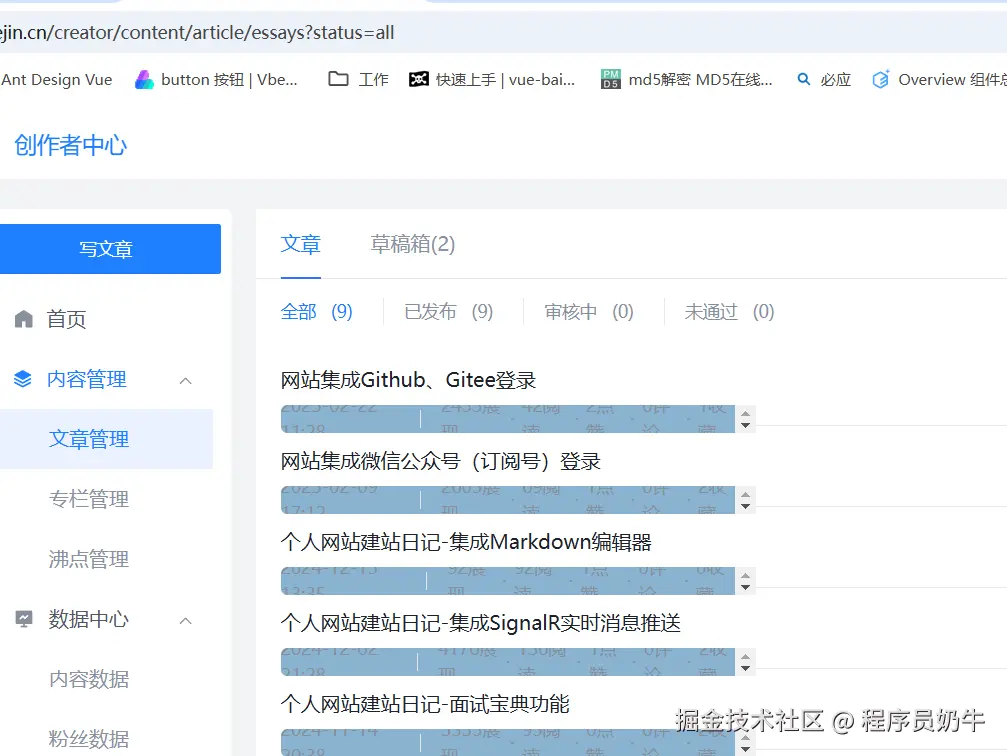Open the Ant Design Vue bookmark

pos(58,79)
